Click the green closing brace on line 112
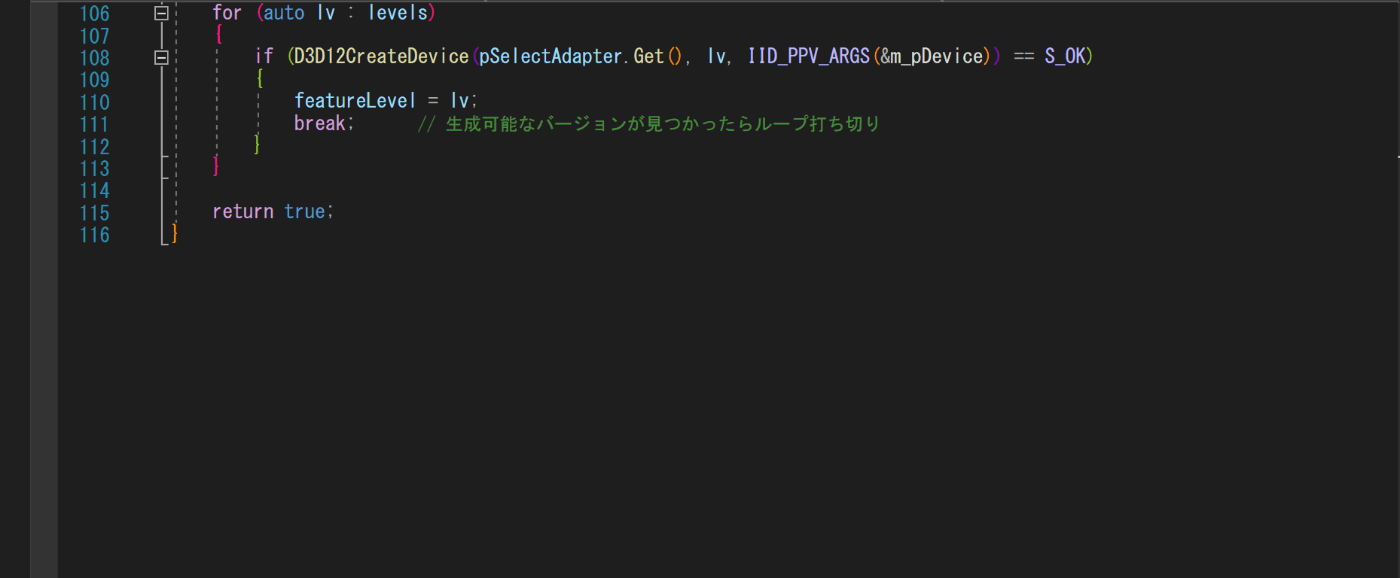This screenshot has width=1400, height=578. pos(258,145)
